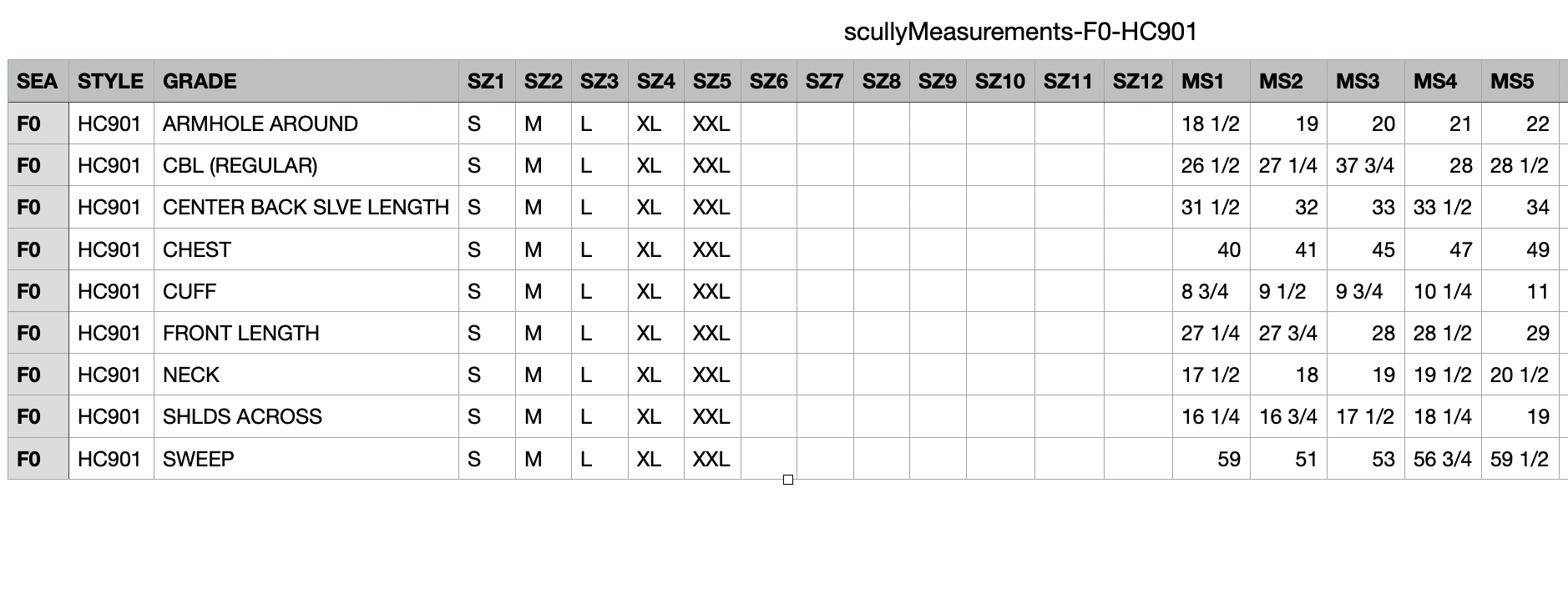The height and width of the screenshot is (609, 1568).
Task: Select the CENTER BACK SLVE LENGTH cell
Action: (306, 207)
